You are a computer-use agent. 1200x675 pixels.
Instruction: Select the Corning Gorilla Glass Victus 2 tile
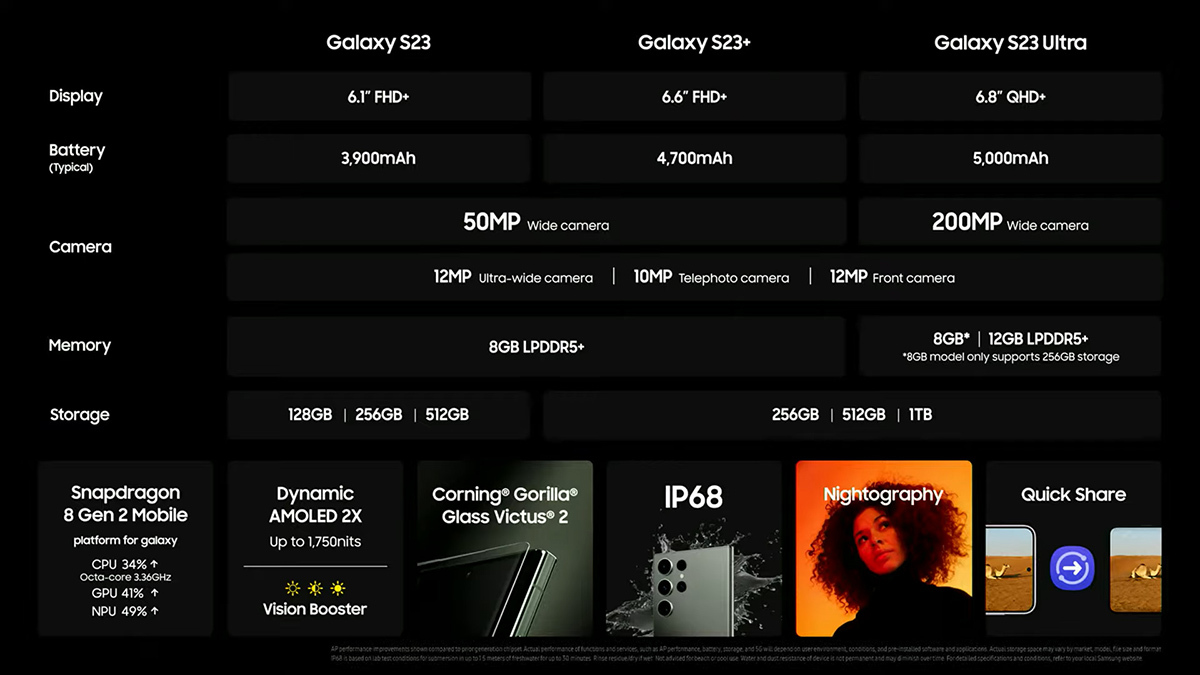click(505, 548)
